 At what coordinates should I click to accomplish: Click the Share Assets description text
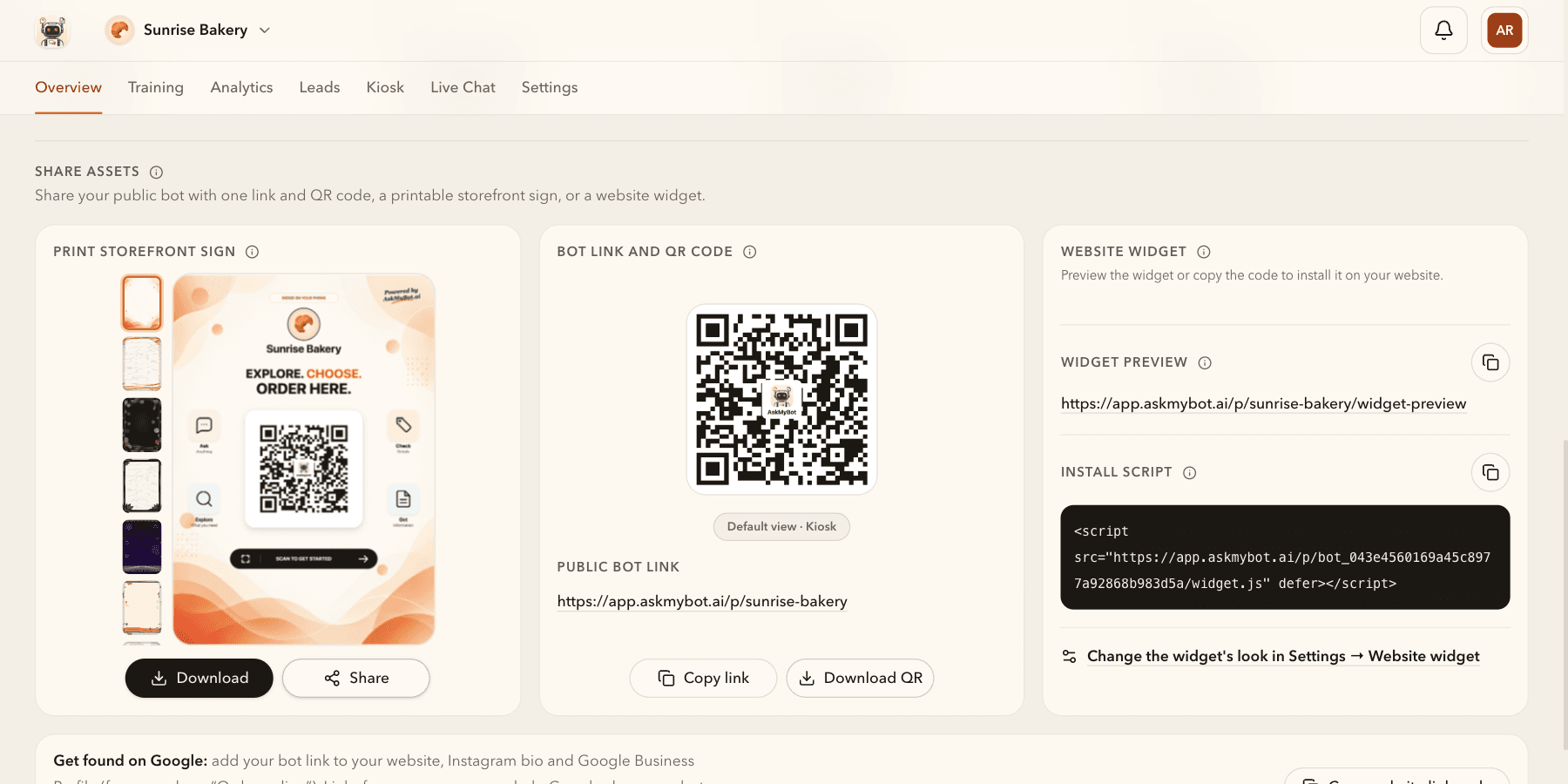click(370, 195)
